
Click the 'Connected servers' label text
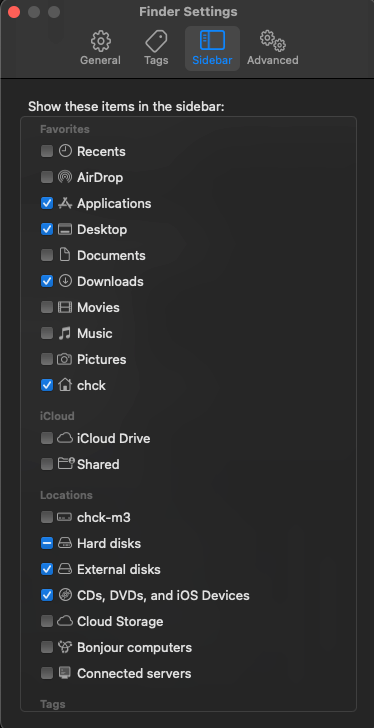pos(134,673)
